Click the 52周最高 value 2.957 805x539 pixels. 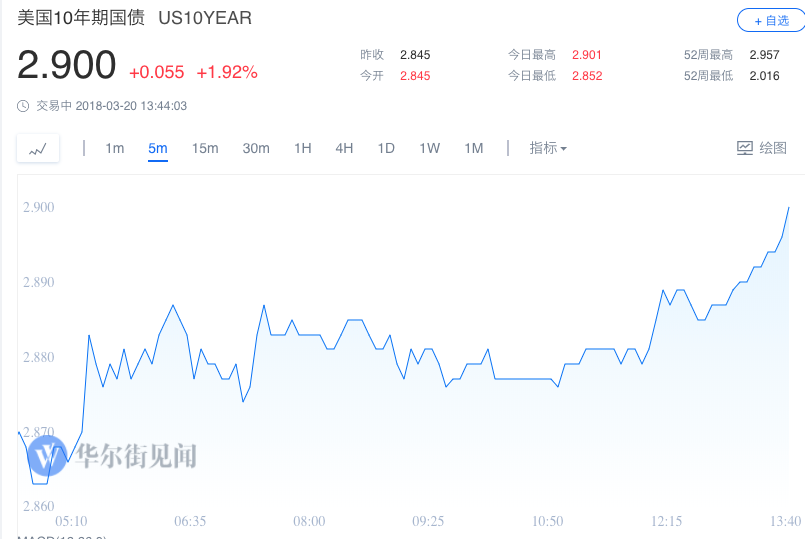coord(764,55)
